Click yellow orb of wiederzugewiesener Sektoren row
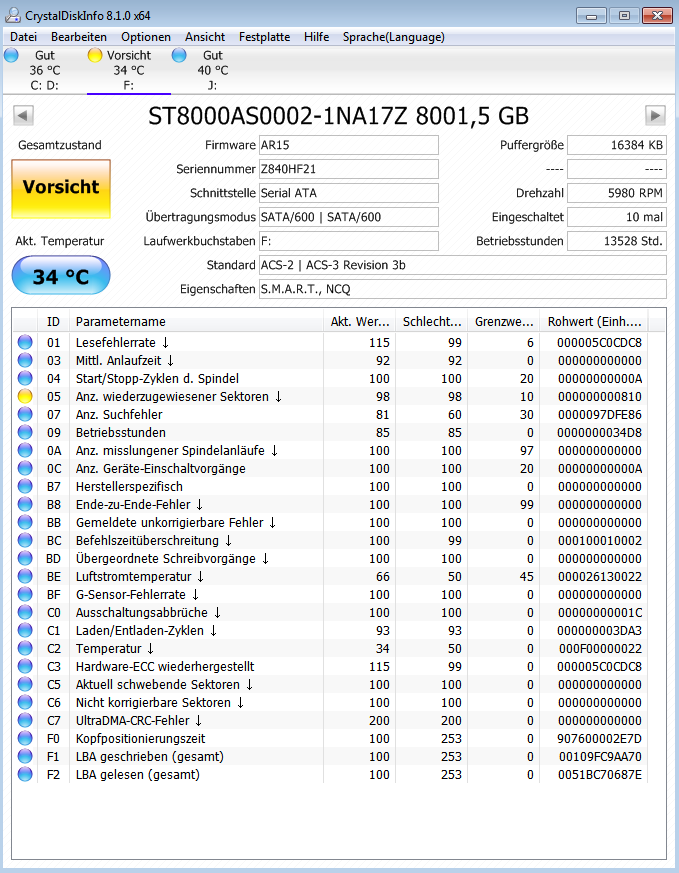Viewport: 679px width, 873px height. click(25, 396)
